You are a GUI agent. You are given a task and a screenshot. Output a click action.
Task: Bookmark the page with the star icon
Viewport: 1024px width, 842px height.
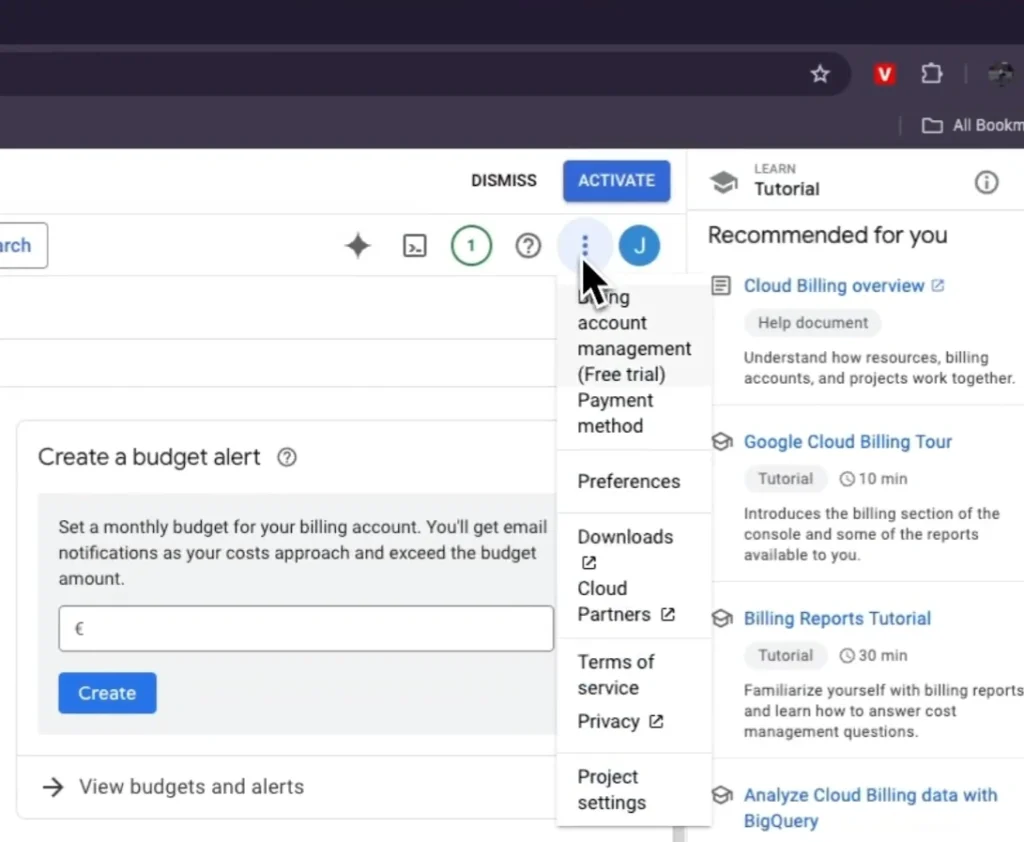(820, 73)
